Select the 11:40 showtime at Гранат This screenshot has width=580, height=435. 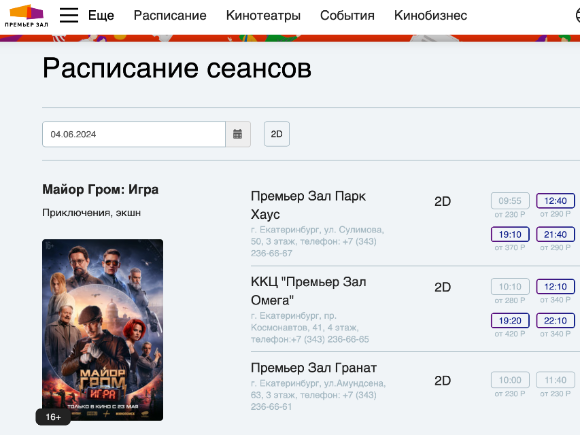[555, 380]
